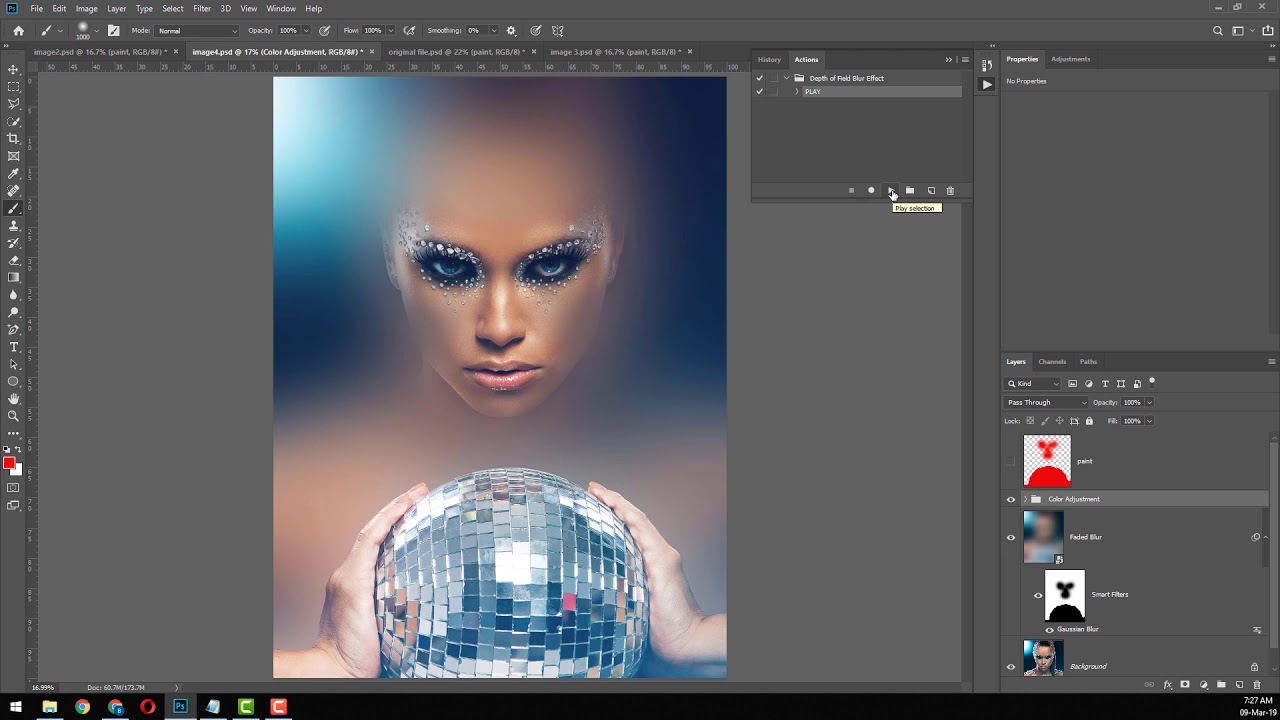
Task: Open layer blend mode Pass Through dropdown
Action: pos(1046,402)
